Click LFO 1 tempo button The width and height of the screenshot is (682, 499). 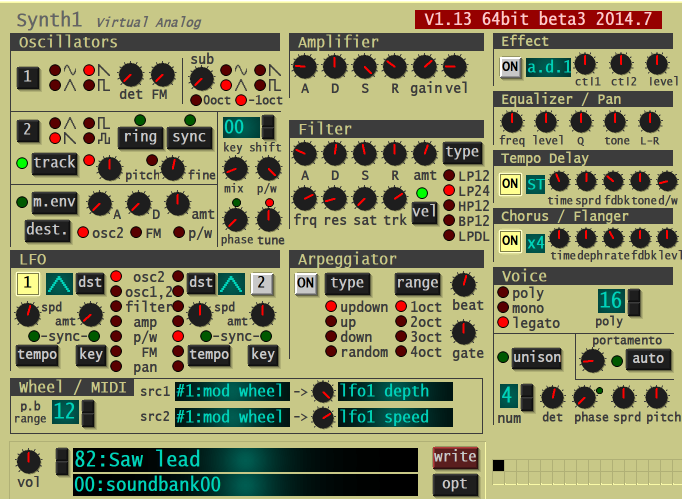pos(37,355)
